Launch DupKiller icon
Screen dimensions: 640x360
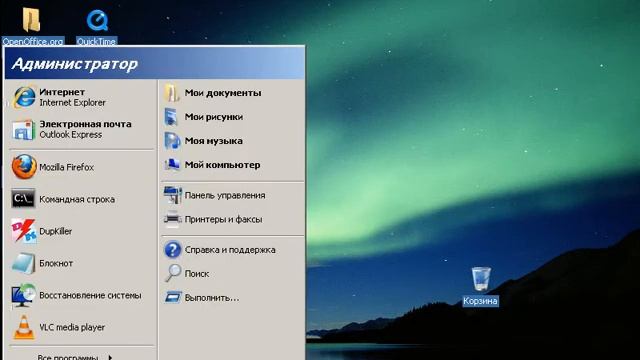tap(23, 231)
